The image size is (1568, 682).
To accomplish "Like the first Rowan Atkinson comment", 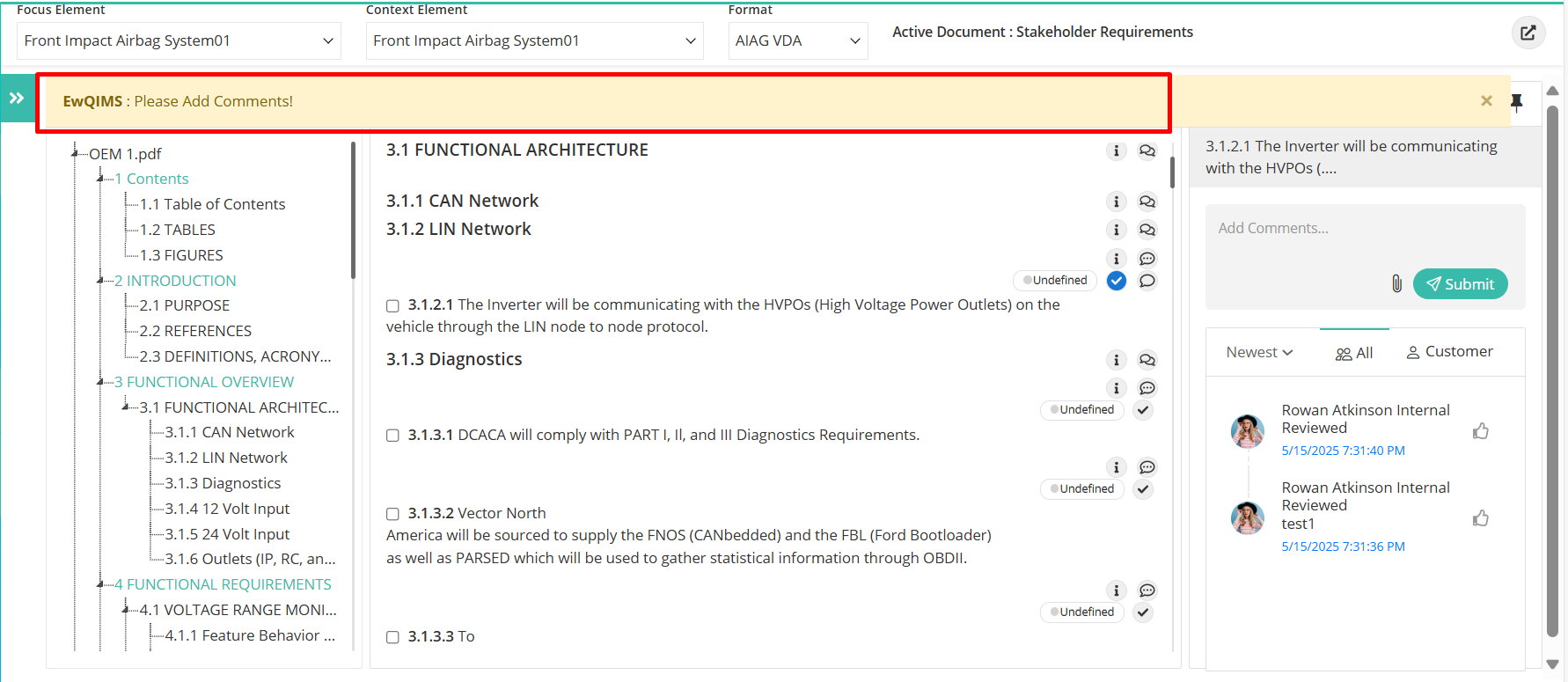I will [1481, 431].
